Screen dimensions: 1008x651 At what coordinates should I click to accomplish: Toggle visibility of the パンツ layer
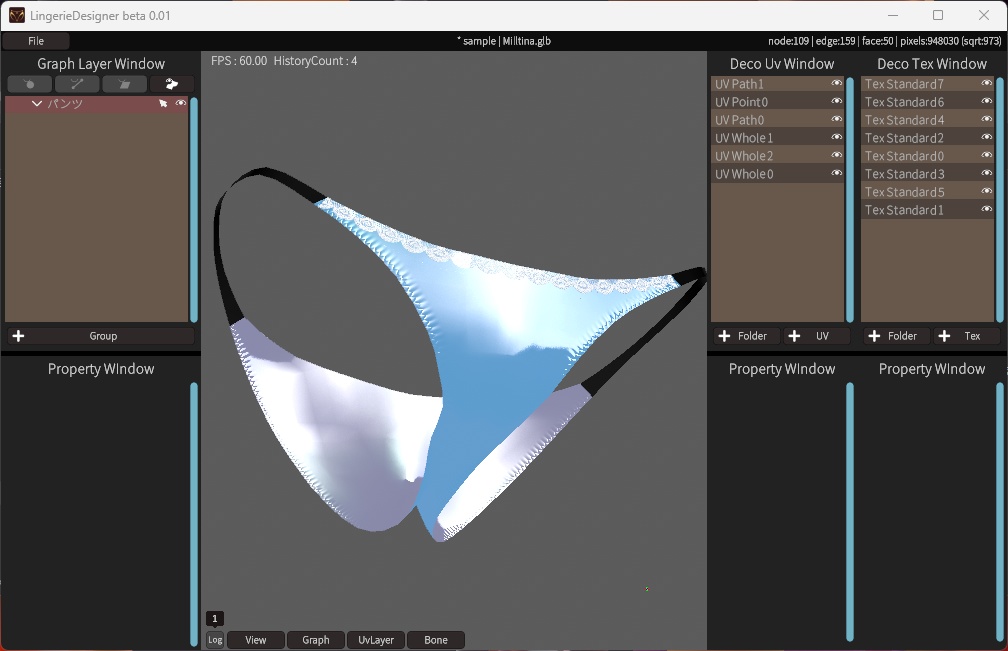[181, 103]
